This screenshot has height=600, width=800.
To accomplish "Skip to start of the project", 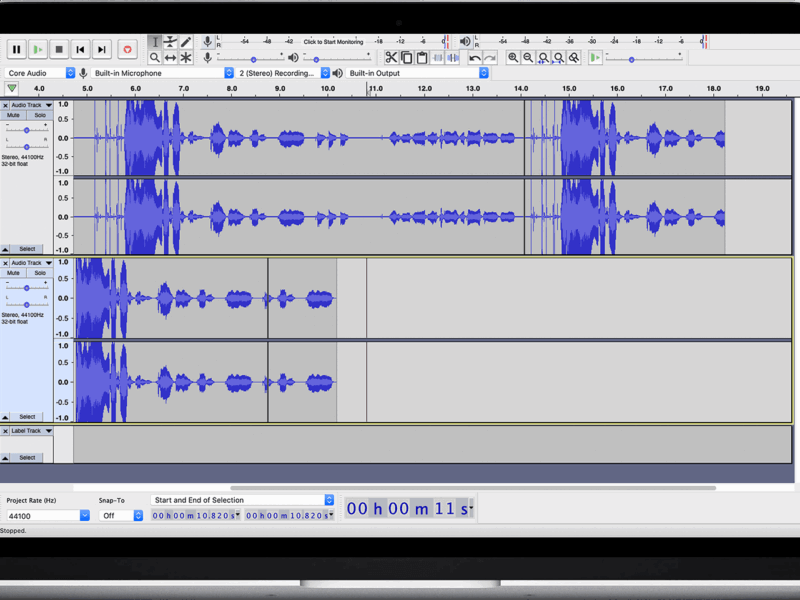I will point(80,49).
